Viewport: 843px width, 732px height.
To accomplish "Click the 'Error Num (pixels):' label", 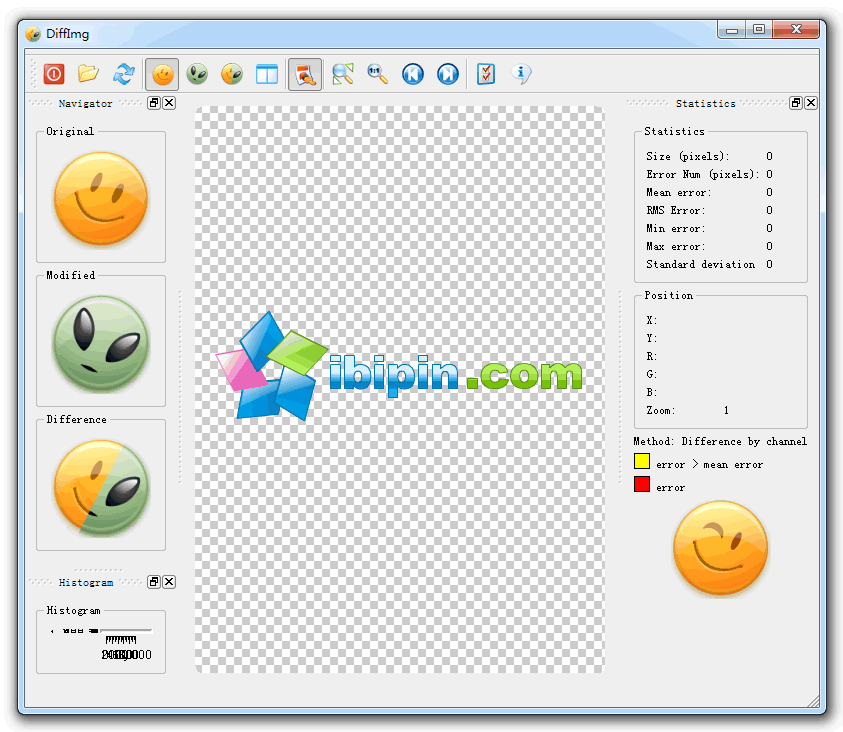I will [703, 174].
